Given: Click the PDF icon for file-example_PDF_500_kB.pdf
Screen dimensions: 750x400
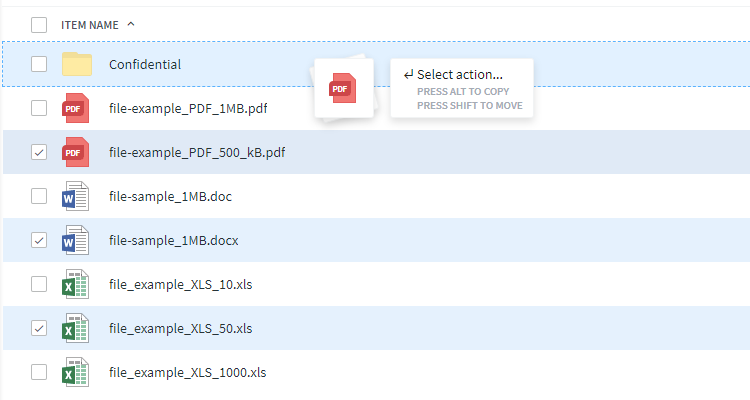Looking at the screenshot, I should 75,152.
